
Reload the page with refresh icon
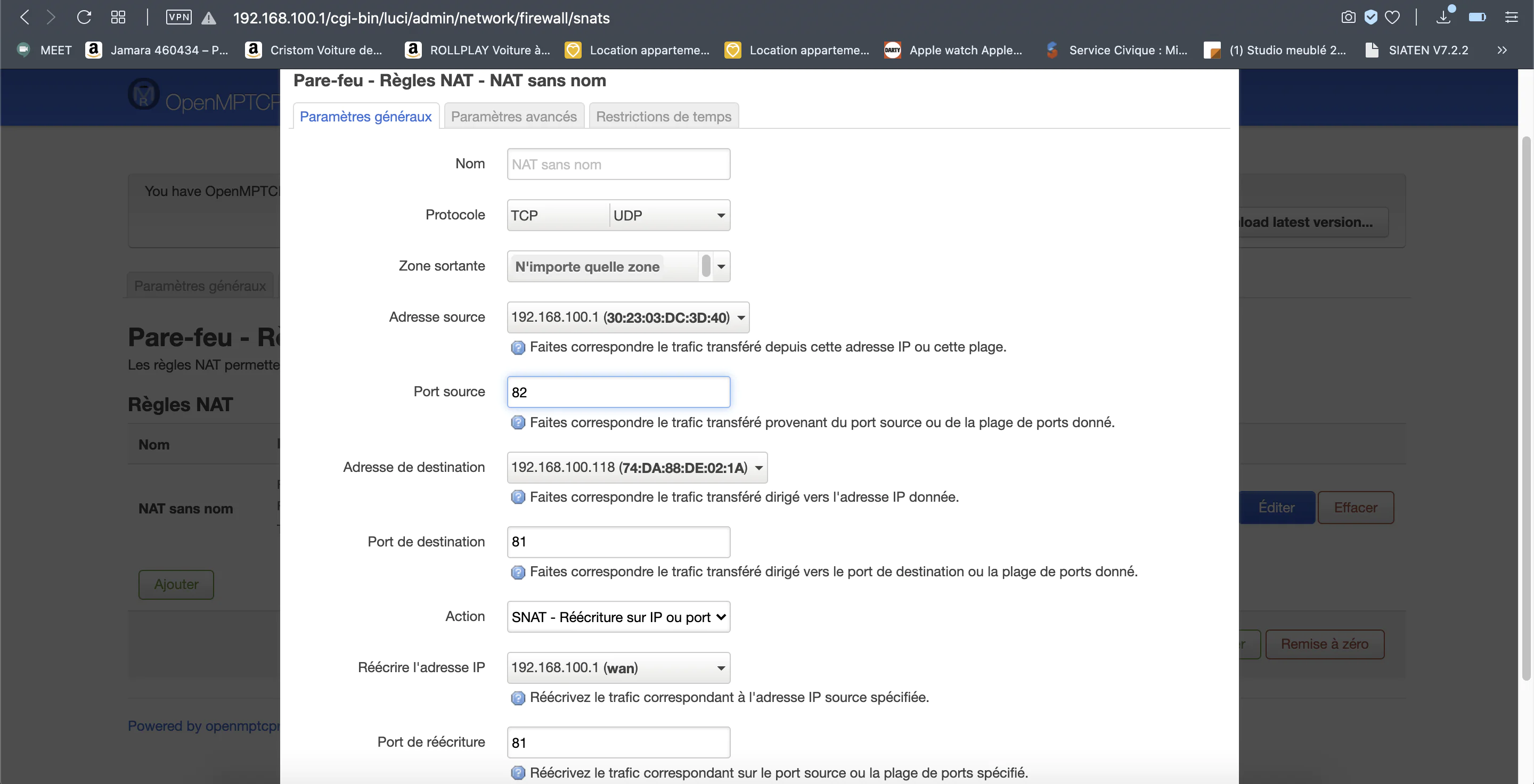tap(84, 17)
